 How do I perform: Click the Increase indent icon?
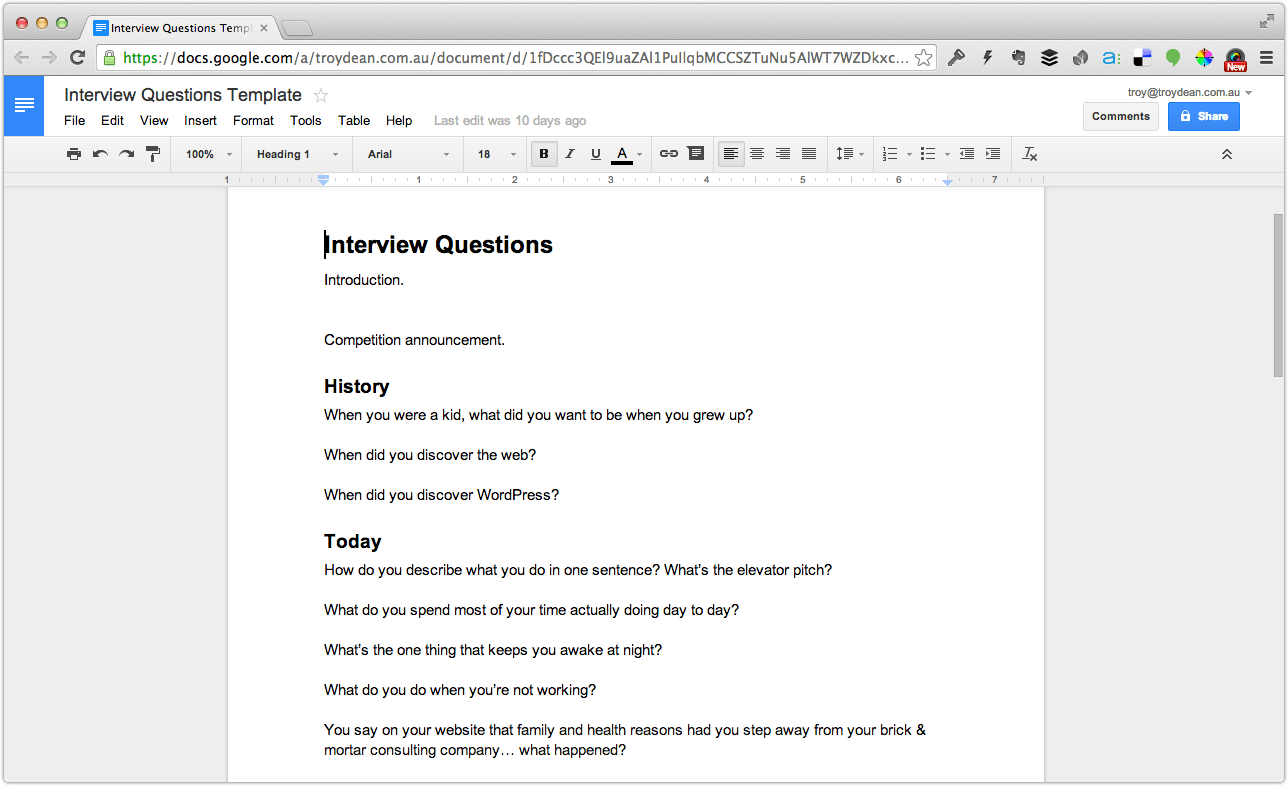[x=993, y=154]
